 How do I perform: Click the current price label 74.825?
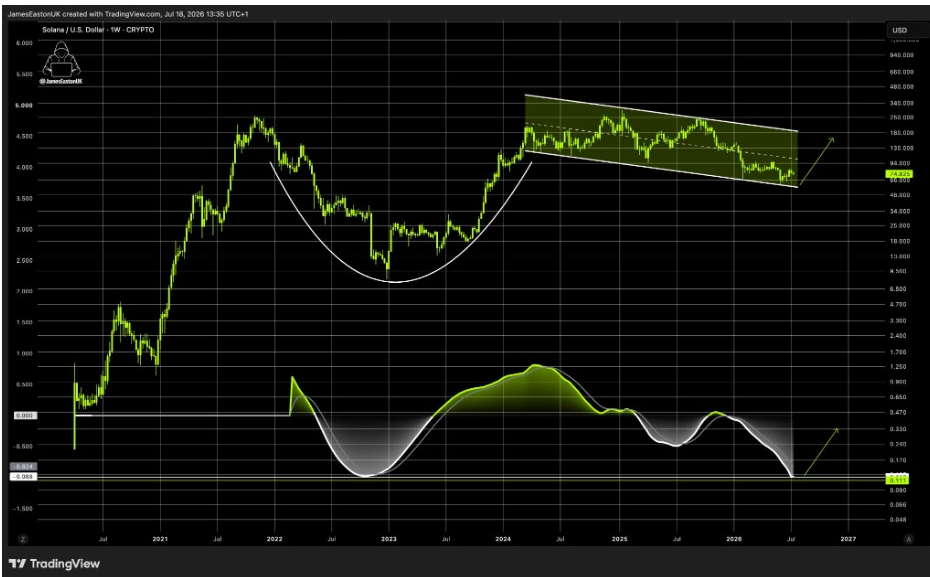click(x=900, y=174)
